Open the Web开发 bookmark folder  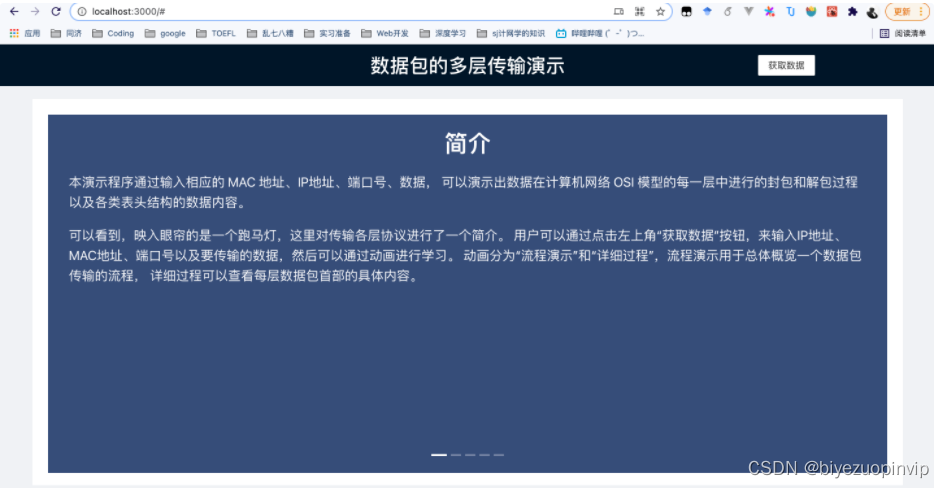385,33
